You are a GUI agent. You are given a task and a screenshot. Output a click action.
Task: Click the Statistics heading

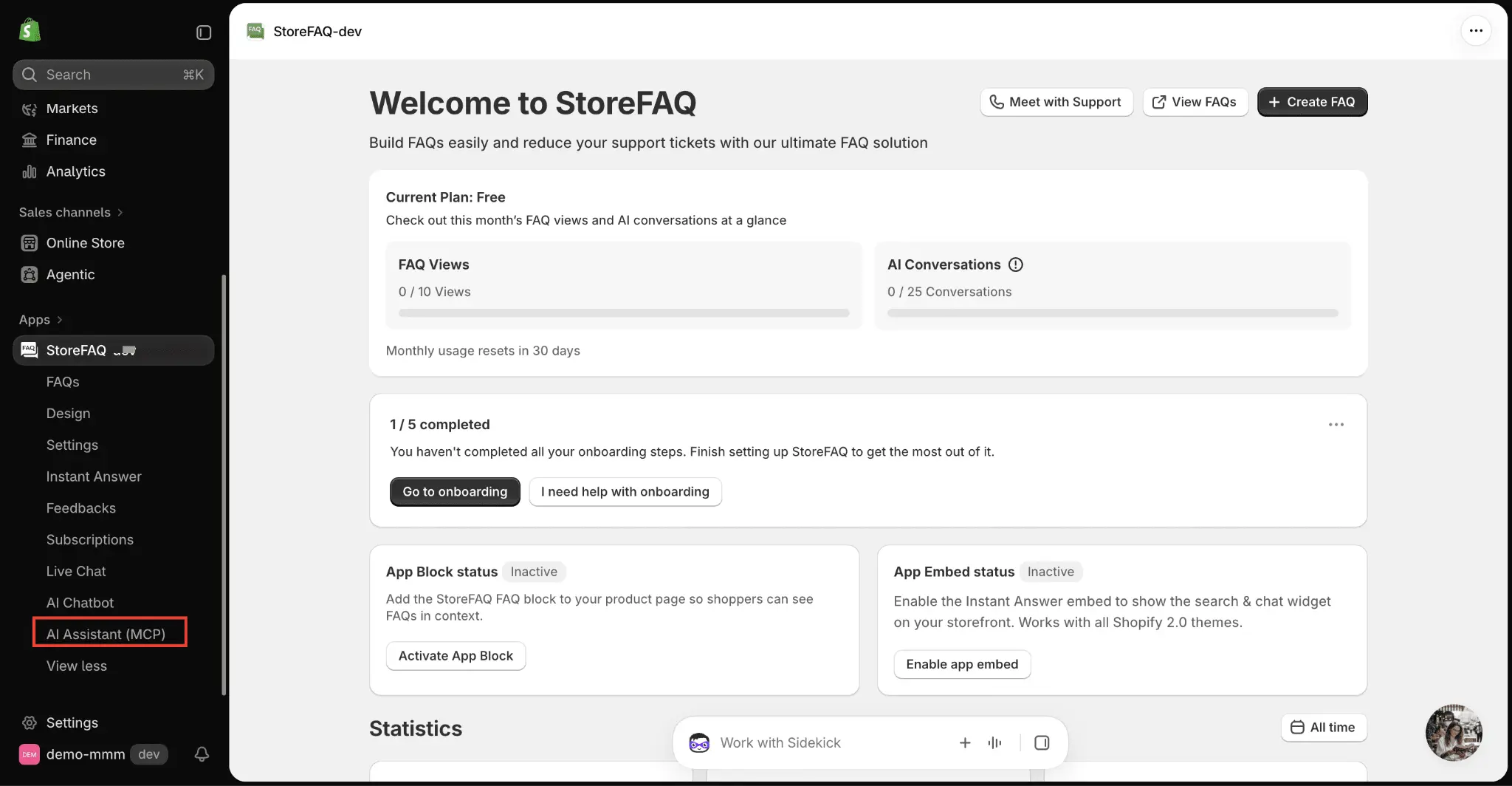[x=416, y=728]
